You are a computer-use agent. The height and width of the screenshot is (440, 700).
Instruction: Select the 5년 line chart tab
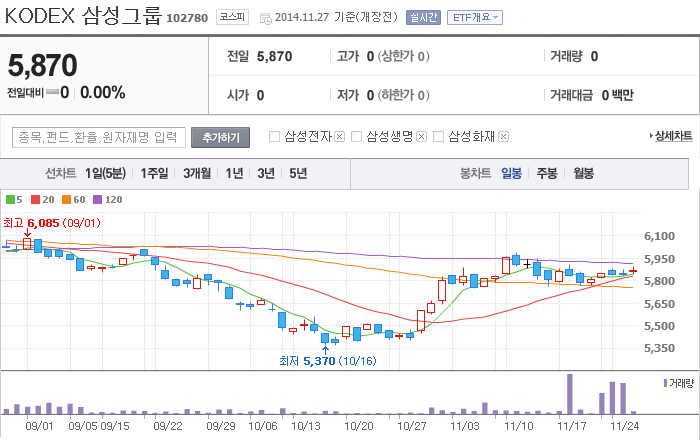298,173
